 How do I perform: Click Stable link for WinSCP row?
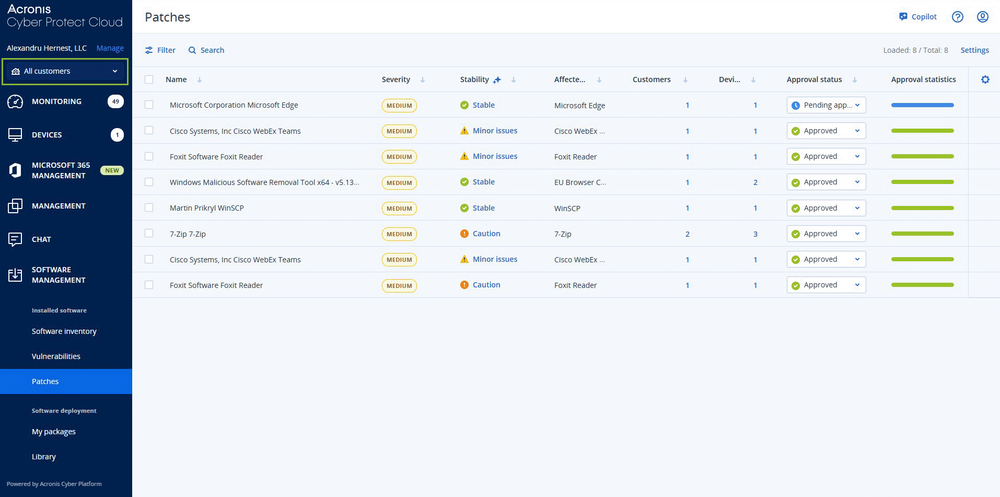tap(483, 208)
